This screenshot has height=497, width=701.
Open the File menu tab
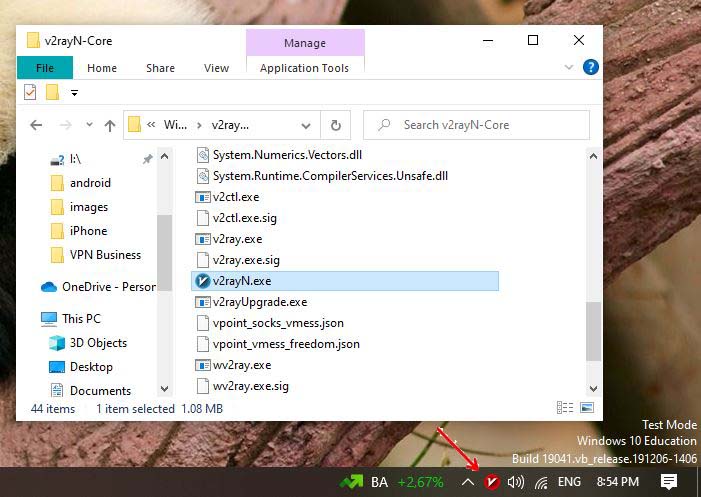click(44, 68)
